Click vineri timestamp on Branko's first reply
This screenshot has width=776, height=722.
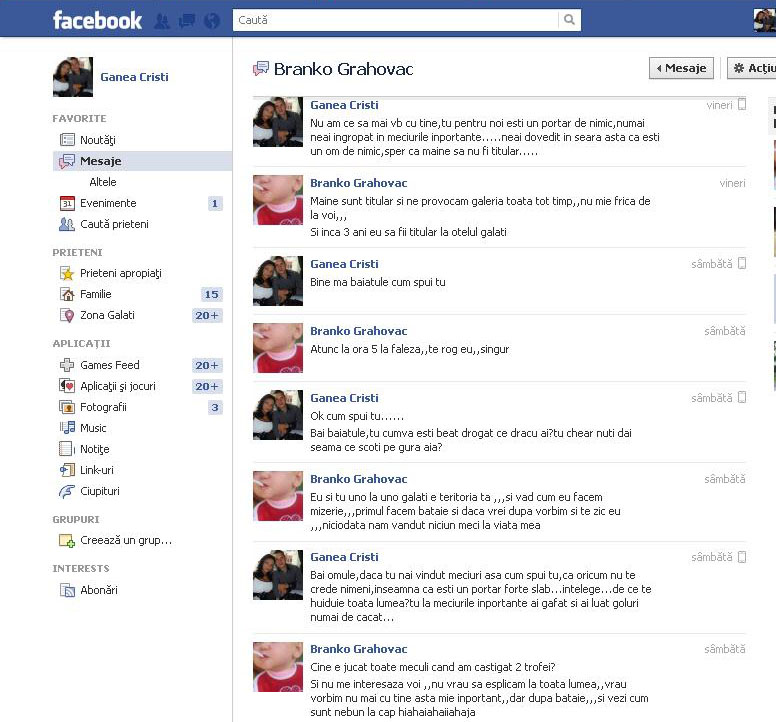coord(732,183)
